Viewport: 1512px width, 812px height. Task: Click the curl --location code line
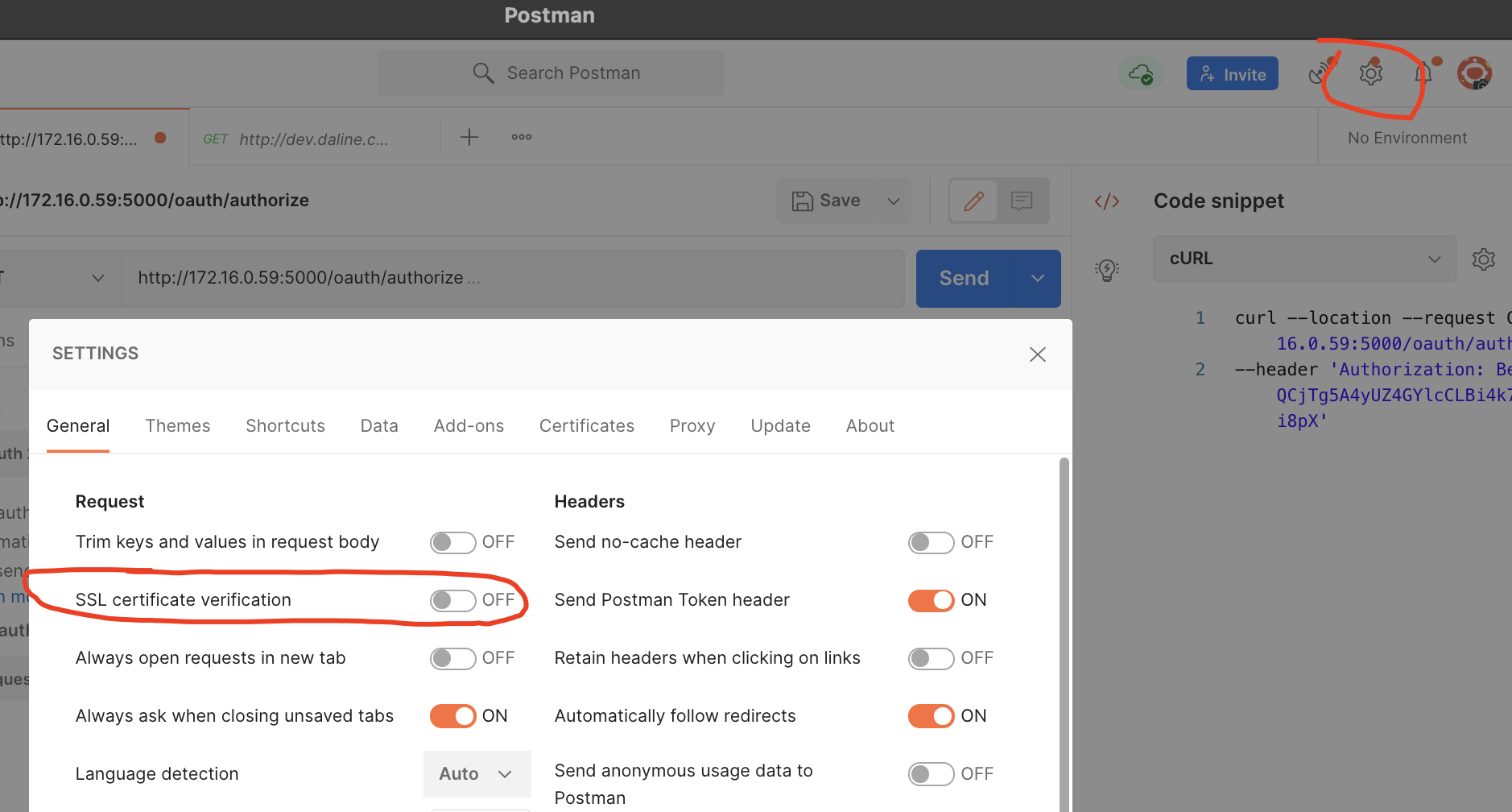click(1373, 318)
